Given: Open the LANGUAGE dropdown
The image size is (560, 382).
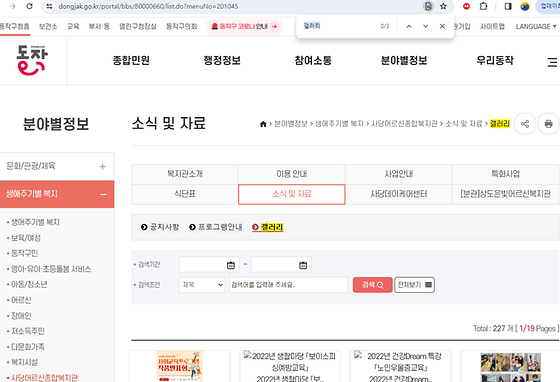Looking at the screenshot, I should coord(536,26).
